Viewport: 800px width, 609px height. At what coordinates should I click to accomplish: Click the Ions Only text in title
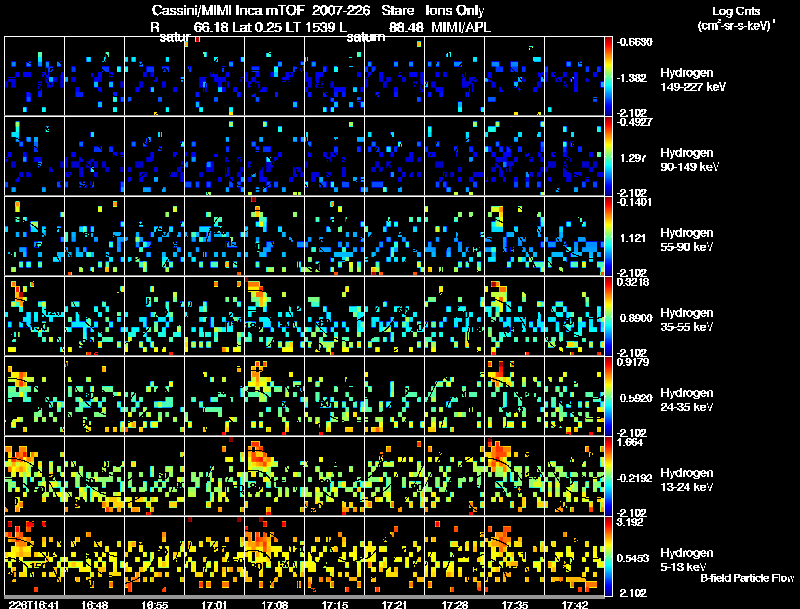(x=455, y=11)
